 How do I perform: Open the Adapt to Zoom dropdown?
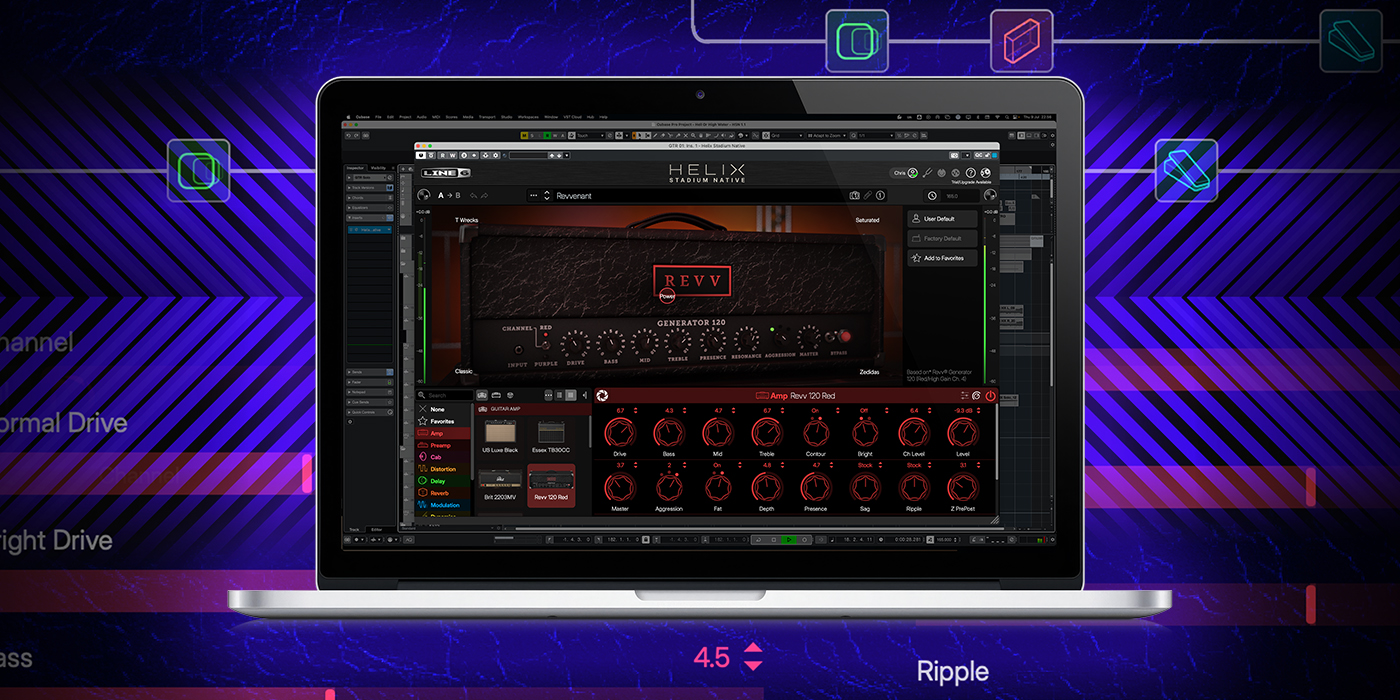pyautogui.click(x=827, y=135)
